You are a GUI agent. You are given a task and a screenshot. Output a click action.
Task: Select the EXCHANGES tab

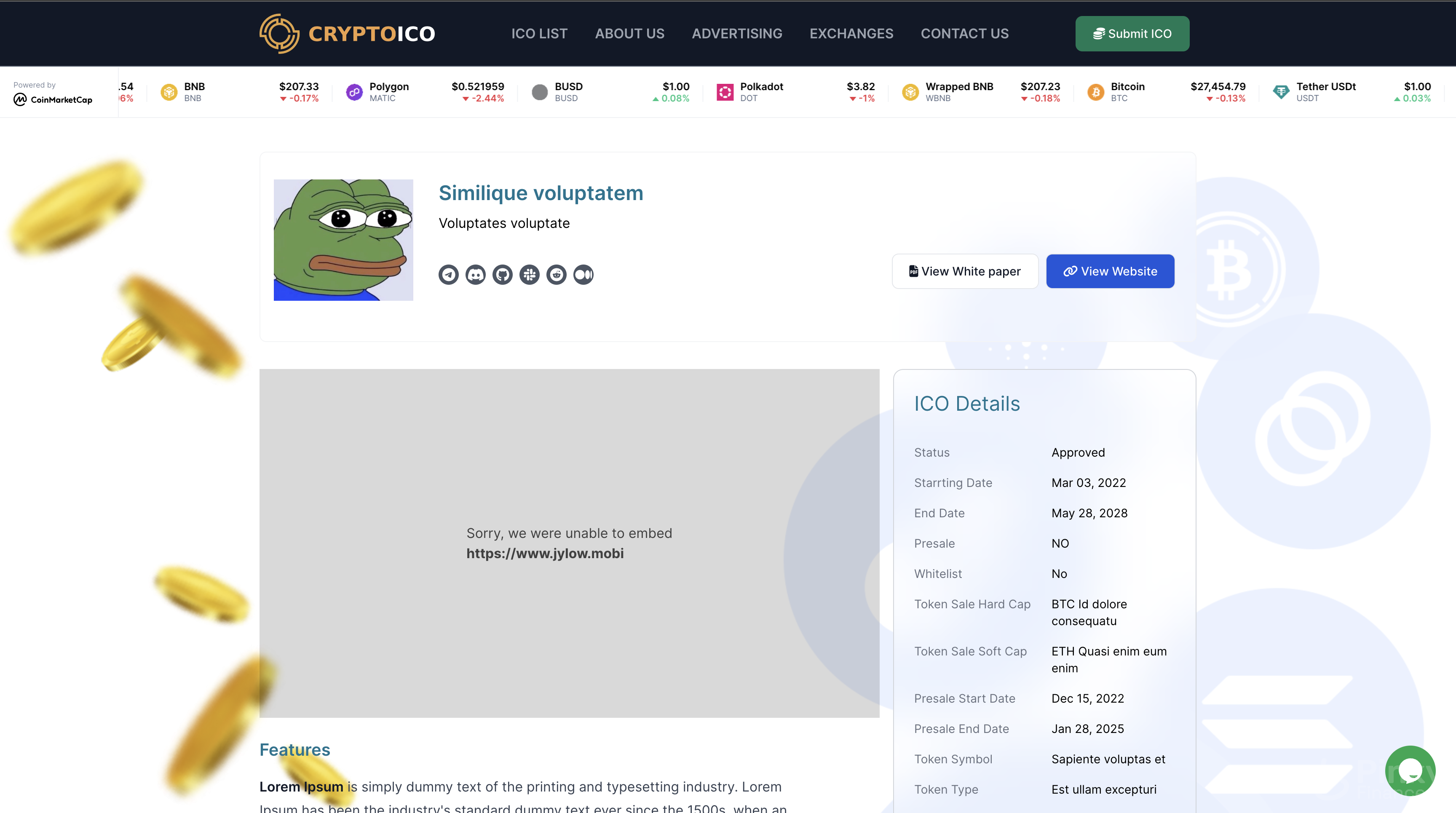coord(851,33)
